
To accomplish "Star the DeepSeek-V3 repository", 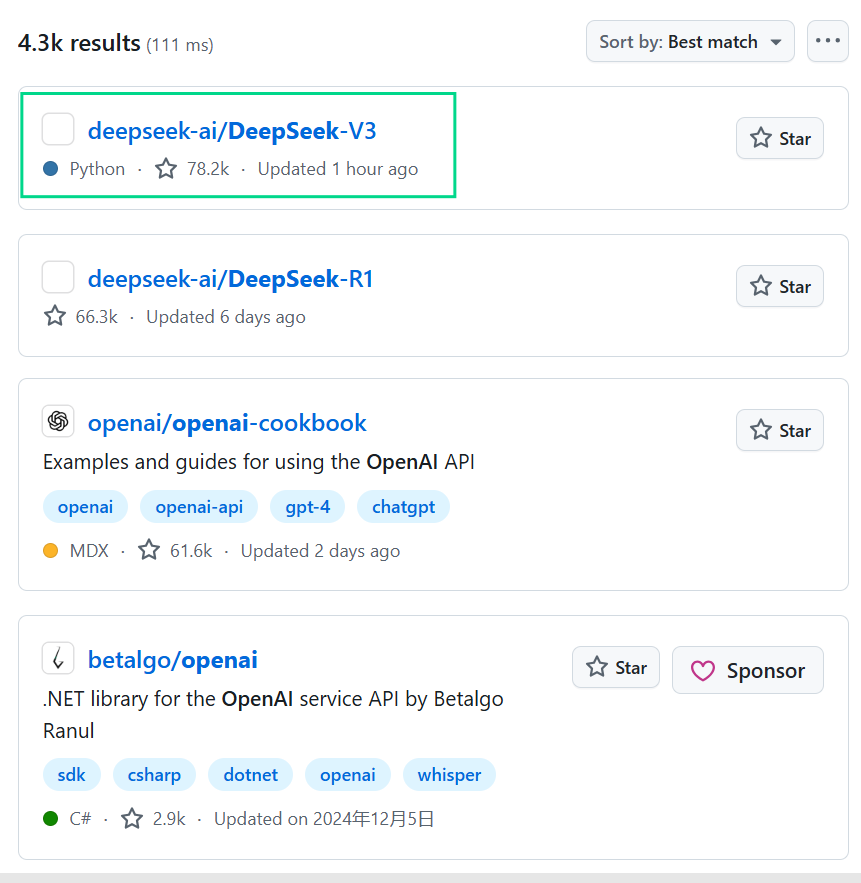I will point(779,138).
